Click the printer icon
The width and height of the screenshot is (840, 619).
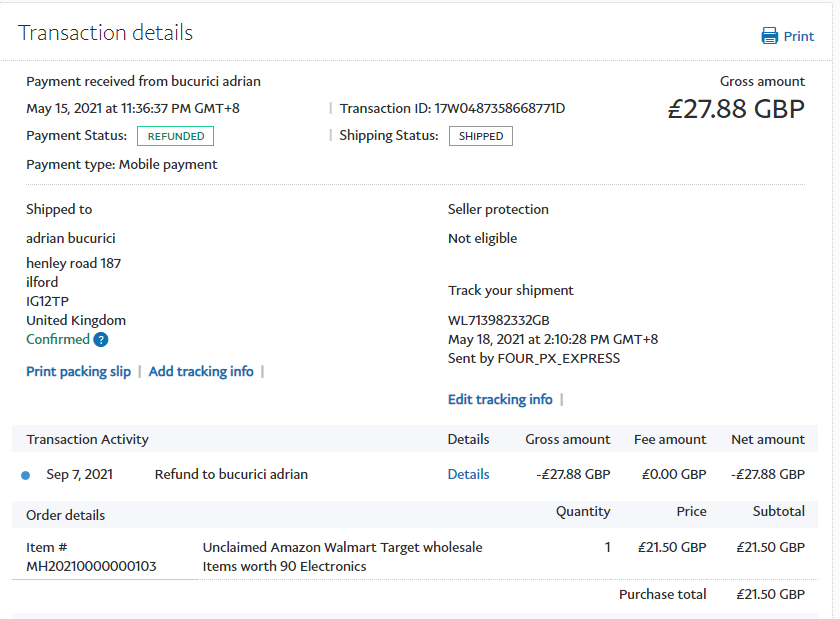coord(770,36)
